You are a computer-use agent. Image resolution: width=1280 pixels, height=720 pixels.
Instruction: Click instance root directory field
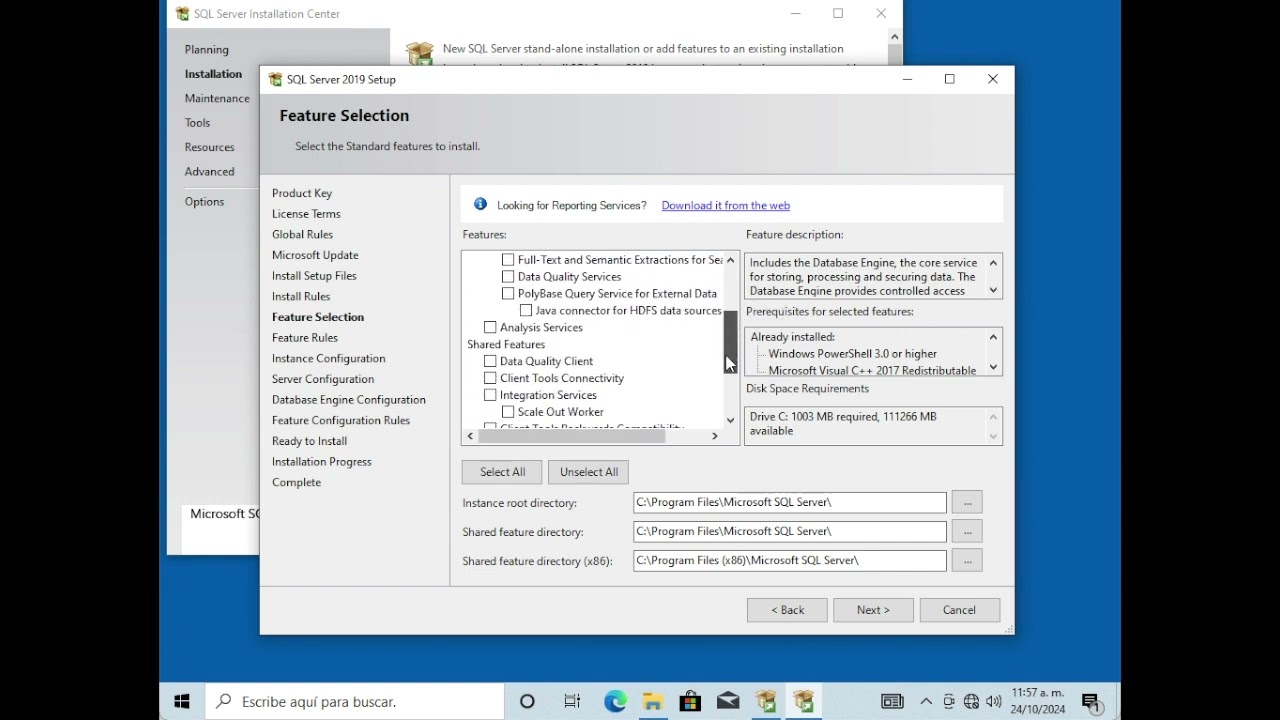tap(790, 502)
